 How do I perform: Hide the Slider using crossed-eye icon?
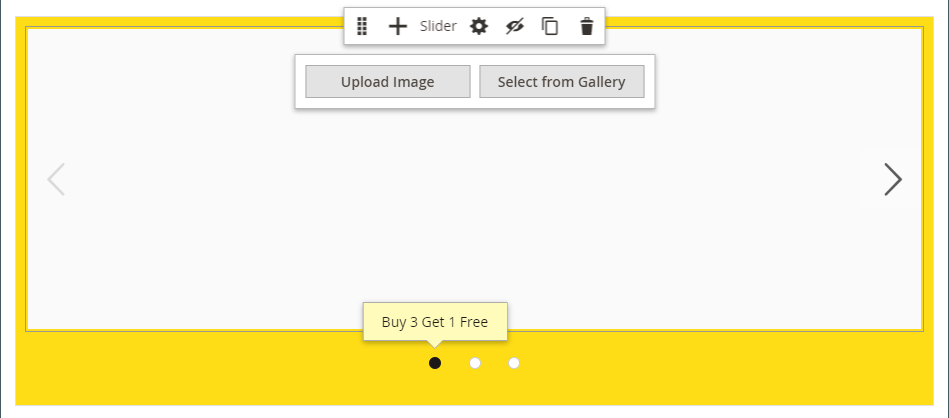tap(514, 26)
